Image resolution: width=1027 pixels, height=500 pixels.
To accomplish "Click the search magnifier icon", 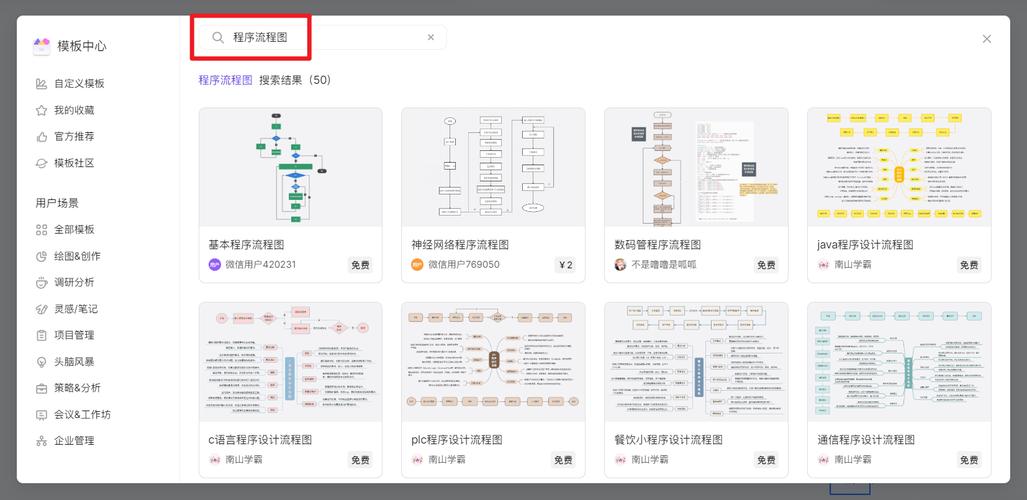I will point(218,37).
